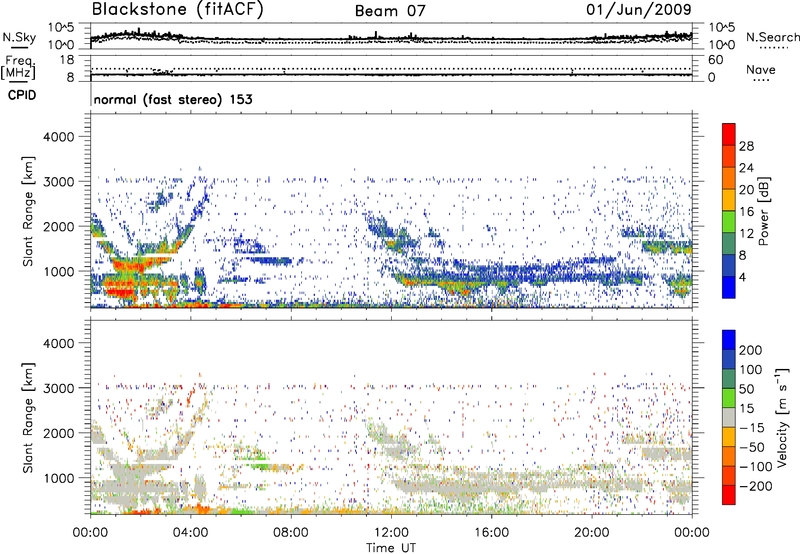Viewport: 800px width, 554px height.
Task: Click gray −15 to 15 segment of Velocity colorbar
Action: pos(729,417)
